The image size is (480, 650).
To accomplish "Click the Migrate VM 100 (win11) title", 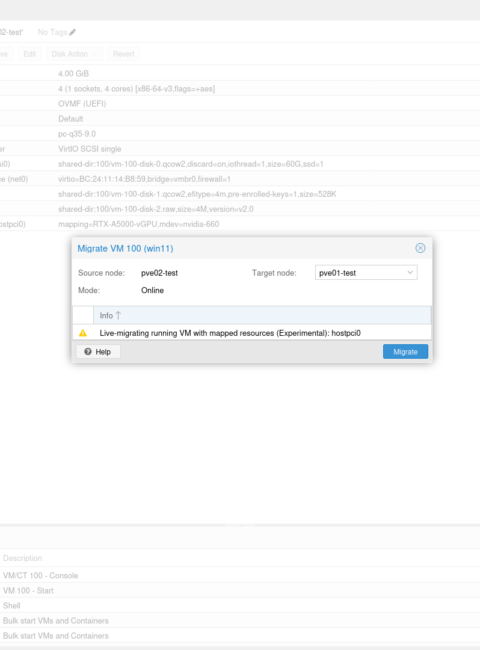I will [125, 248].
